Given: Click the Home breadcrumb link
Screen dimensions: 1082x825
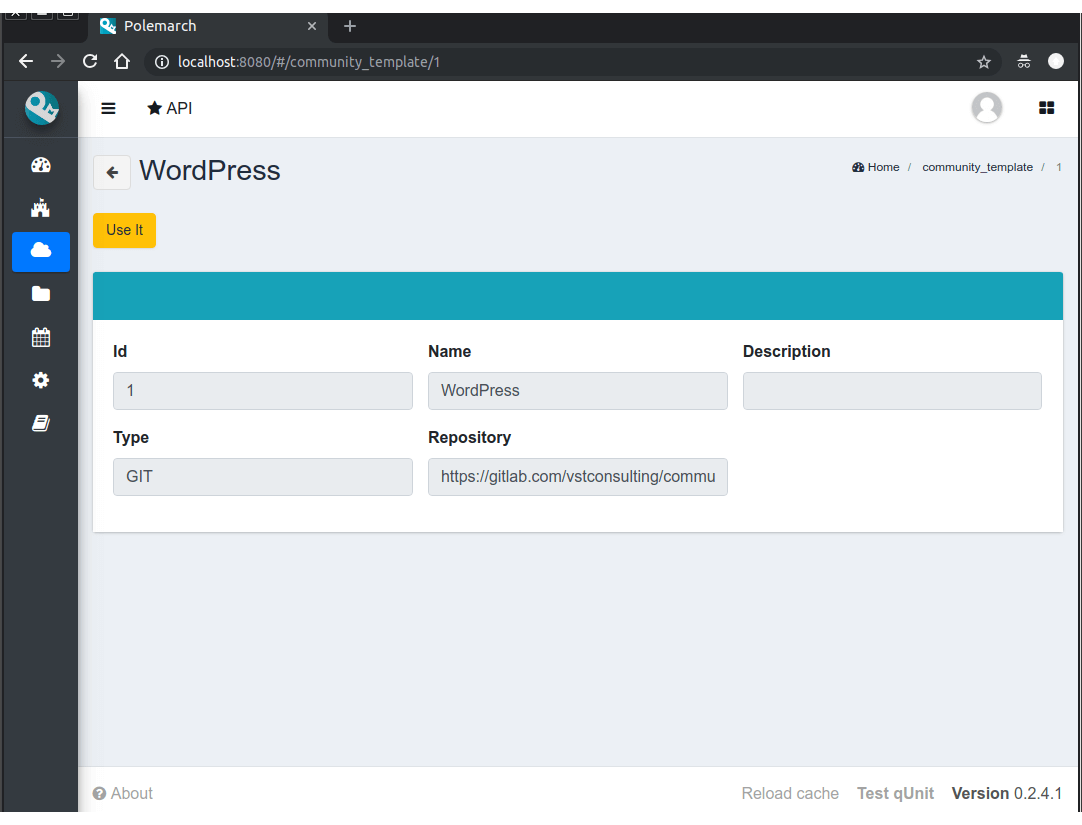Looking at the screenshot, I should pos(876,167).
